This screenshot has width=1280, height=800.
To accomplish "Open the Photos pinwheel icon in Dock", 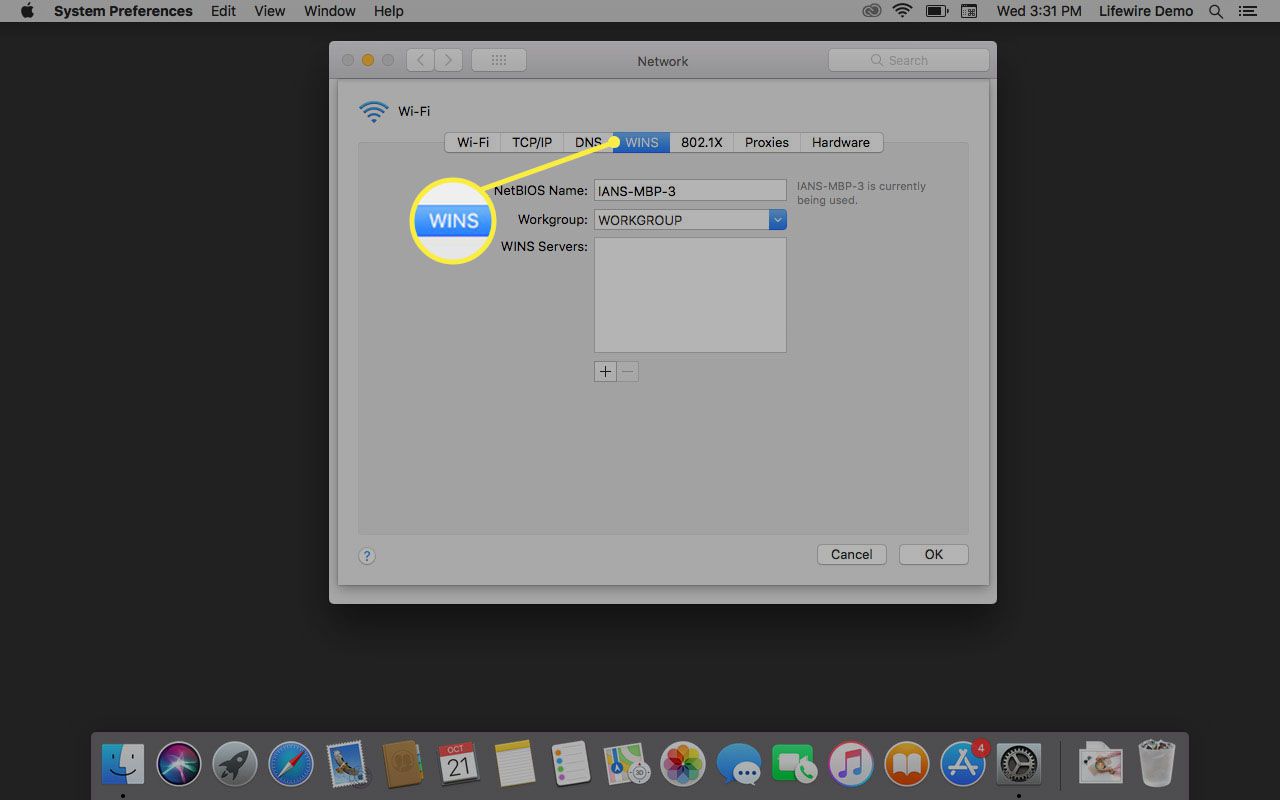I will 684,765.
